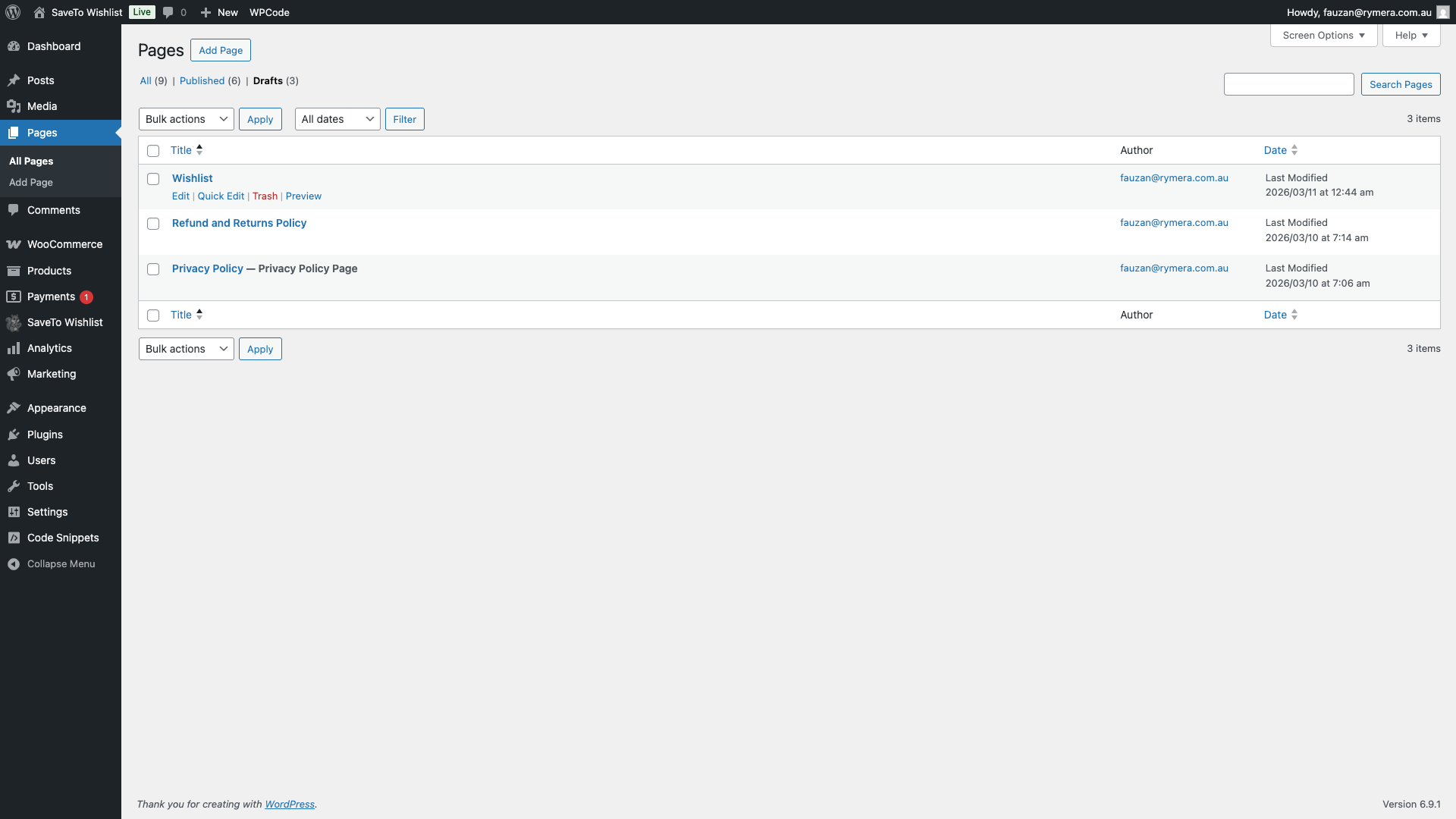This screenshot has height=819, width=1456.
Task: Open All Pages in the sidebar menu
Action: point(30,161)
